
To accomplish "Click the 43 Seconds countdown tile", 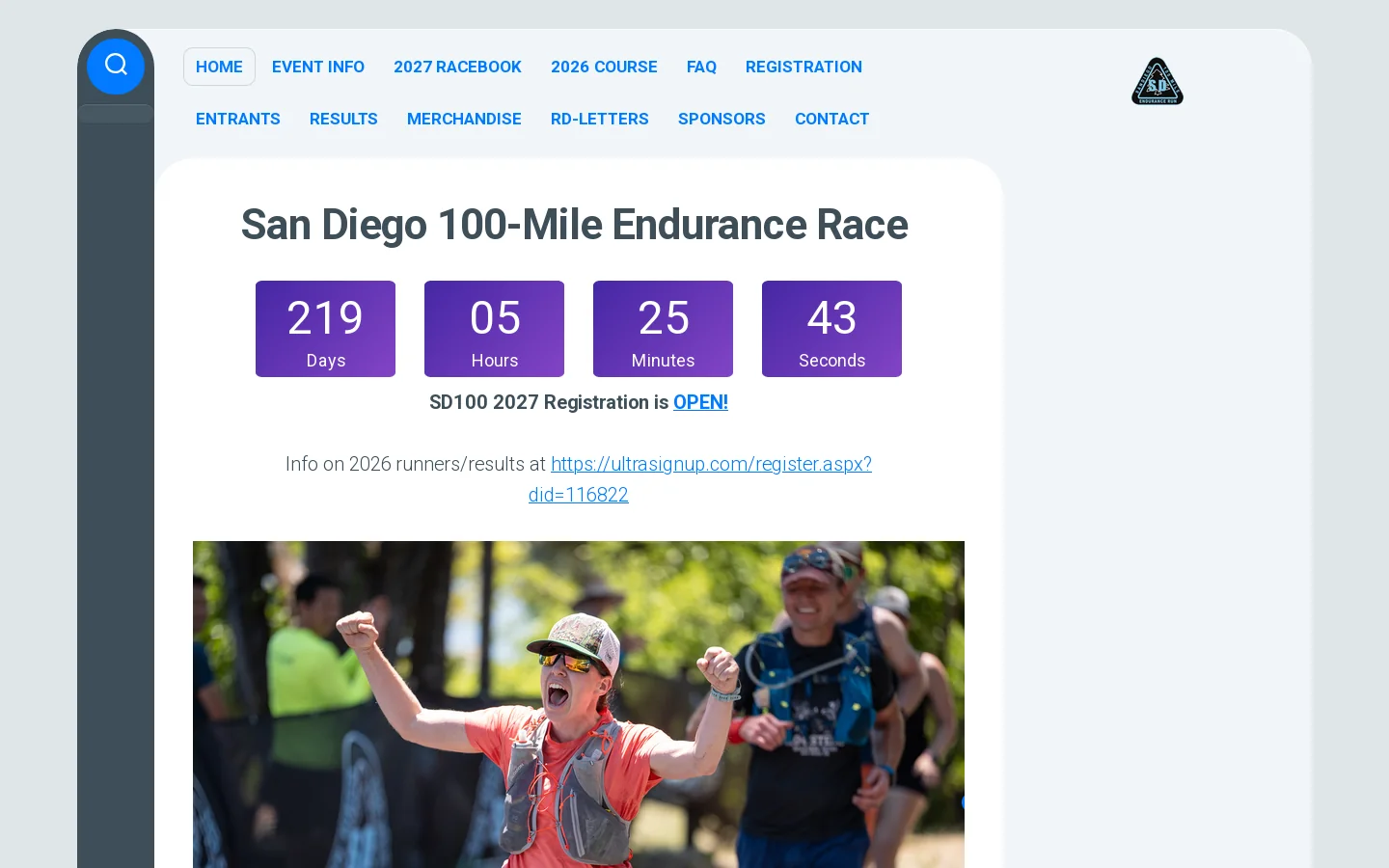I will tap(831, 329).
